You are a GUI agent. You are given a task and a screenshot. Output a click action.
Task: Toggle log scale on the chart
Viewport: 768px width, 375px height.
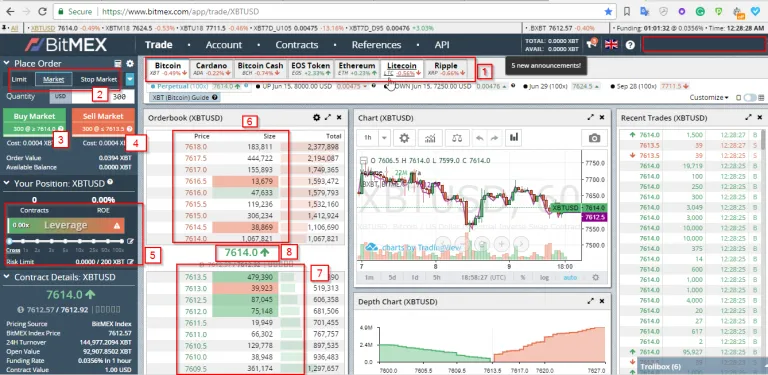pyautogui.click(x=544, y=278)
